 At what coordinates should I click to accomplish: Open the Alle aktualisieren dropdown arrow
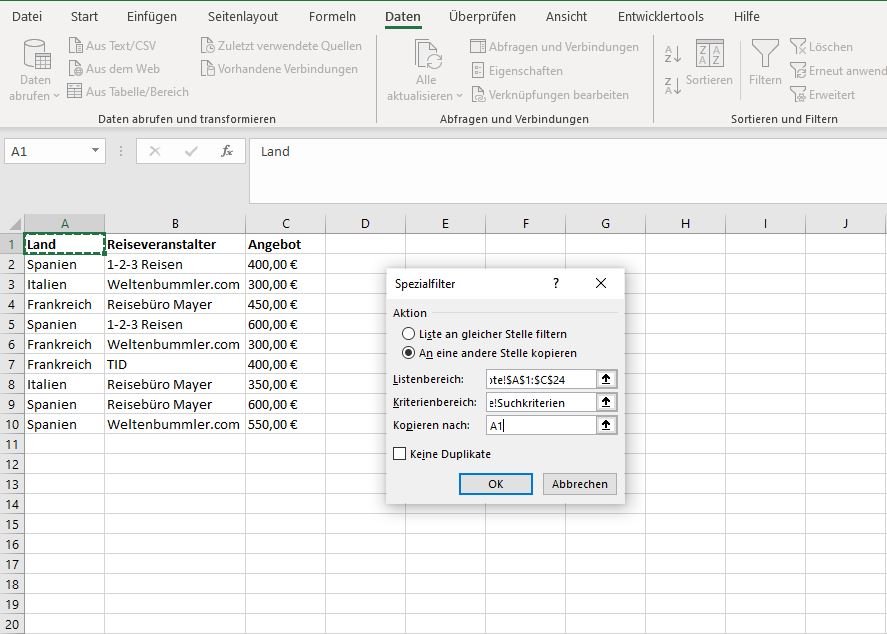459,96
